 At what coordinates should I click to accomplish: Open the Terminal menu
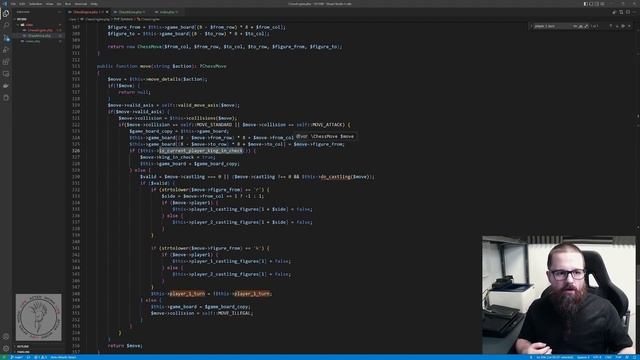point(80,4)
